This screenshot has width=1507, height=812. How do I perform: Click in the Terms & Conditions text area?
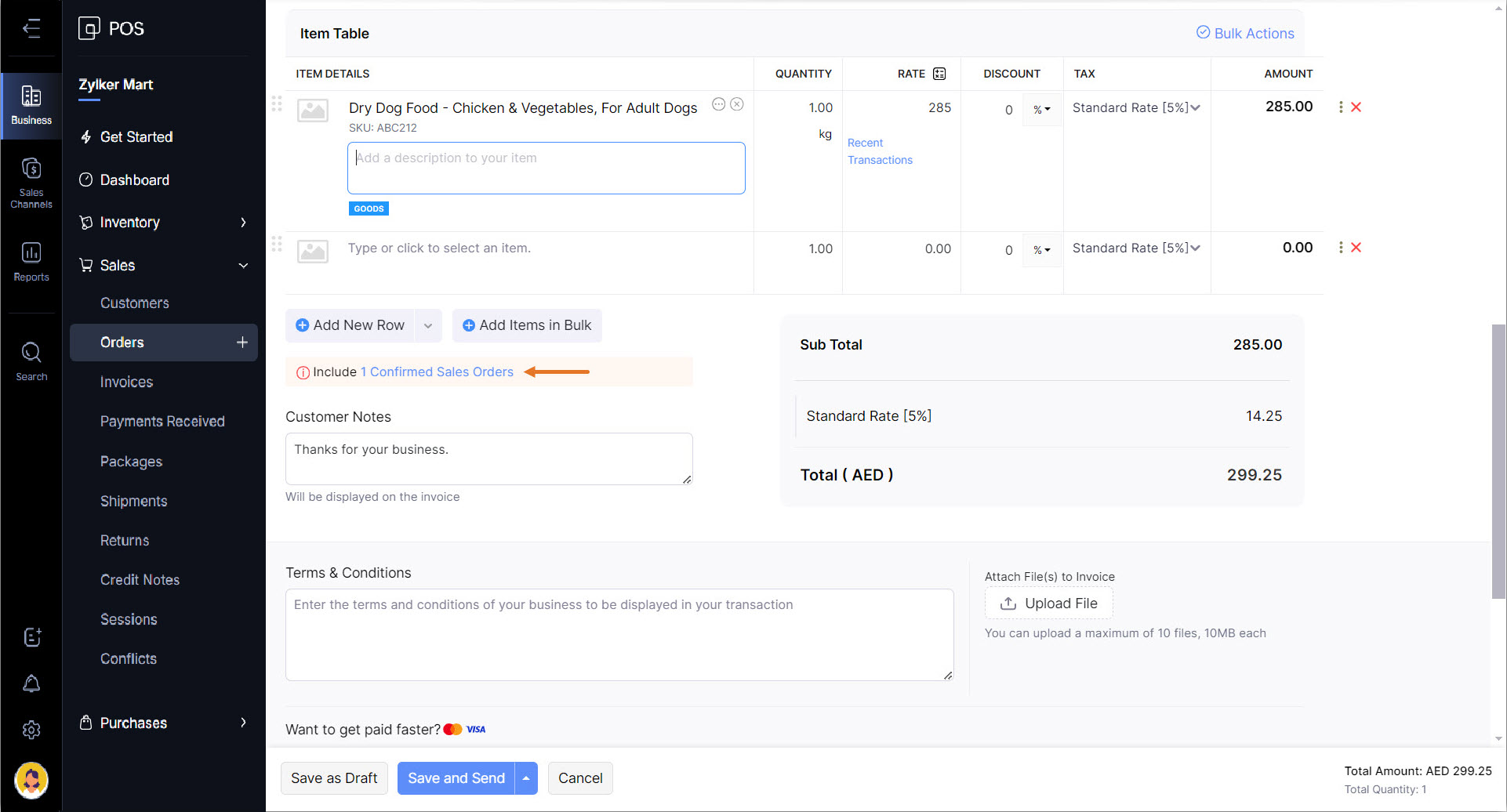pyautogui.click(x=619, y=635)
